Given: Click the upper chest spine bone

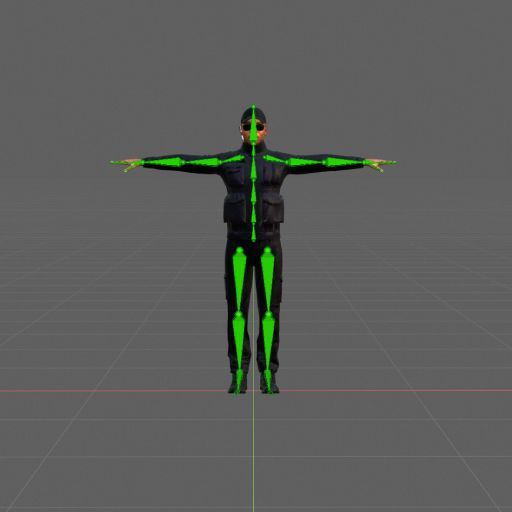Looking at the screenshot, I should click(x=254, y=168).
